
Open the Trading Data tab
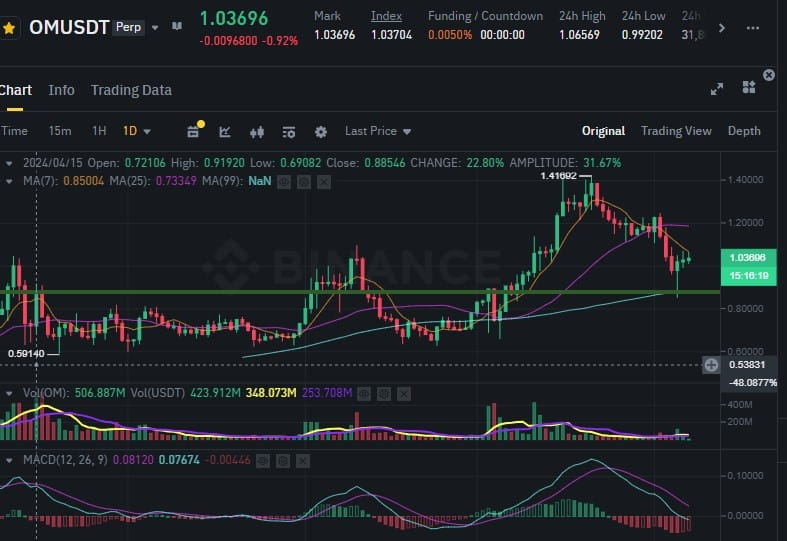click(x=131, y=90)
